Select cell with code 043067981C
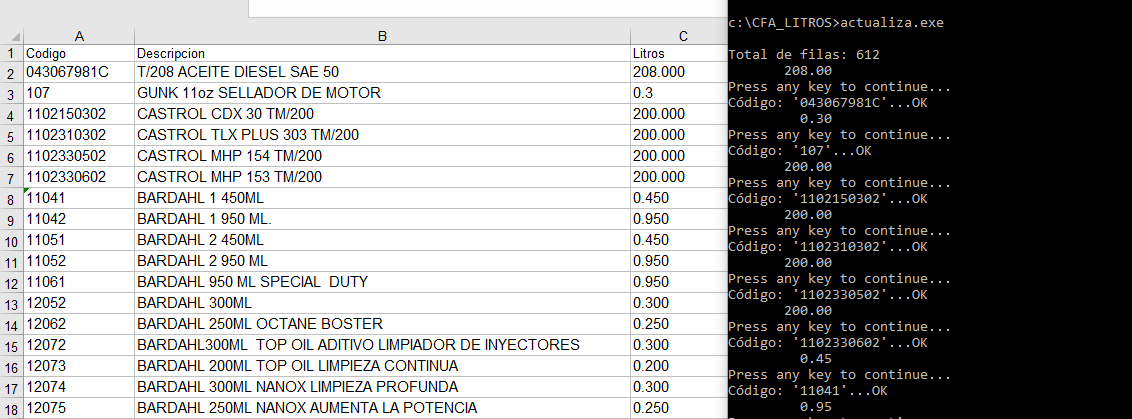Viewport: 1132px width, 419px height. tap(79, 72)
